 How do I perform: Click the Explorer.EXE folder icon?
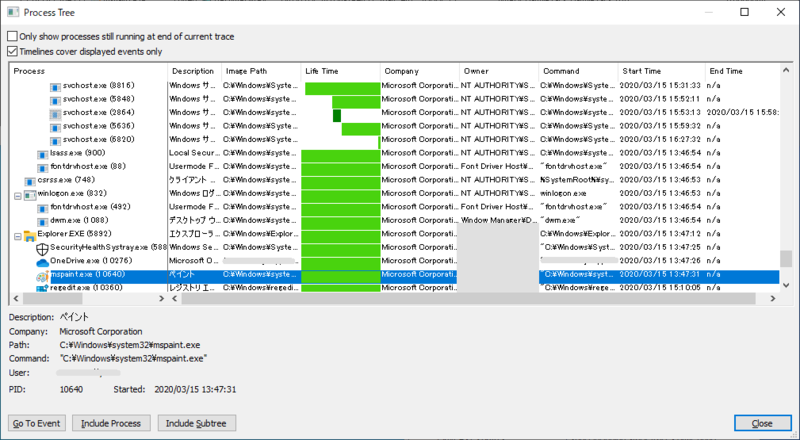(30, 235)
